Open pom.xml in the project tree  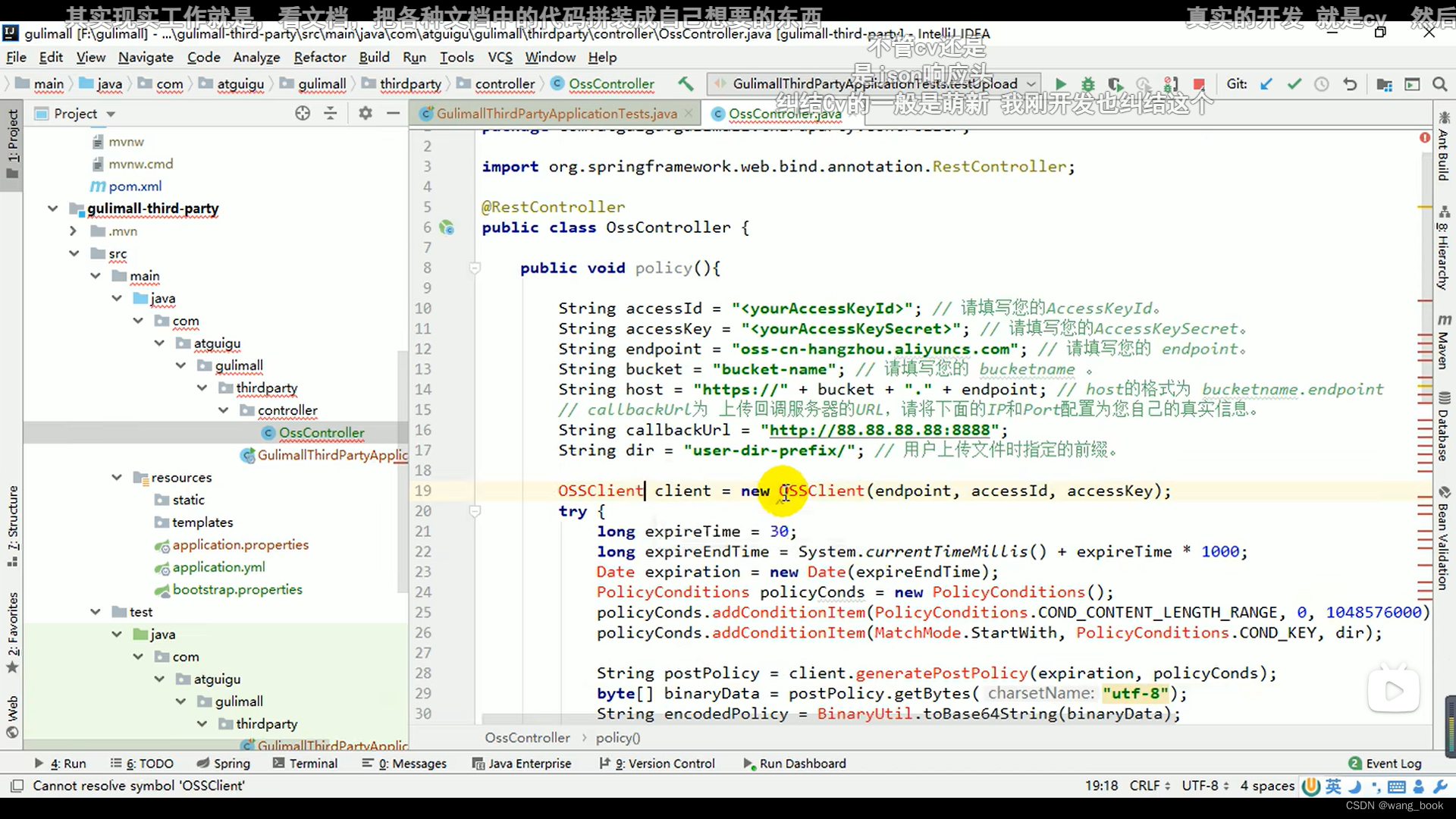[135, 187]
